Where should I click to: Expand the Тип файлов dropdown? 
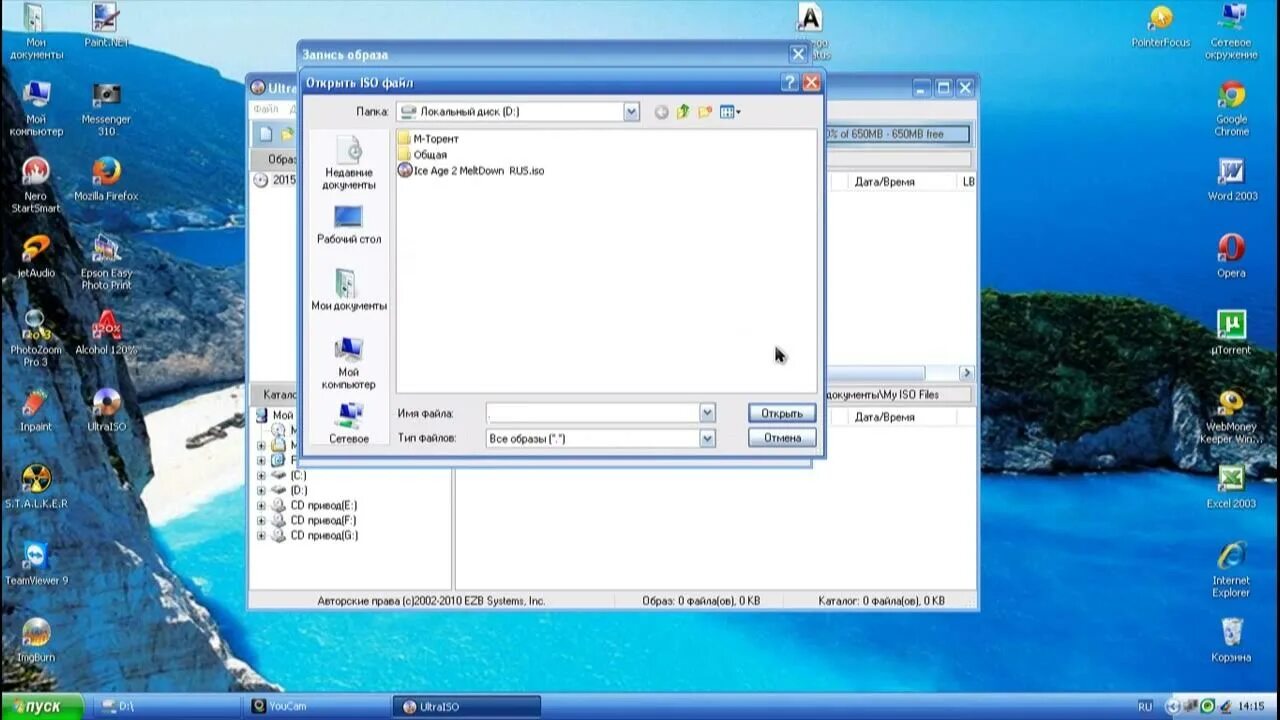click(707, 438)
